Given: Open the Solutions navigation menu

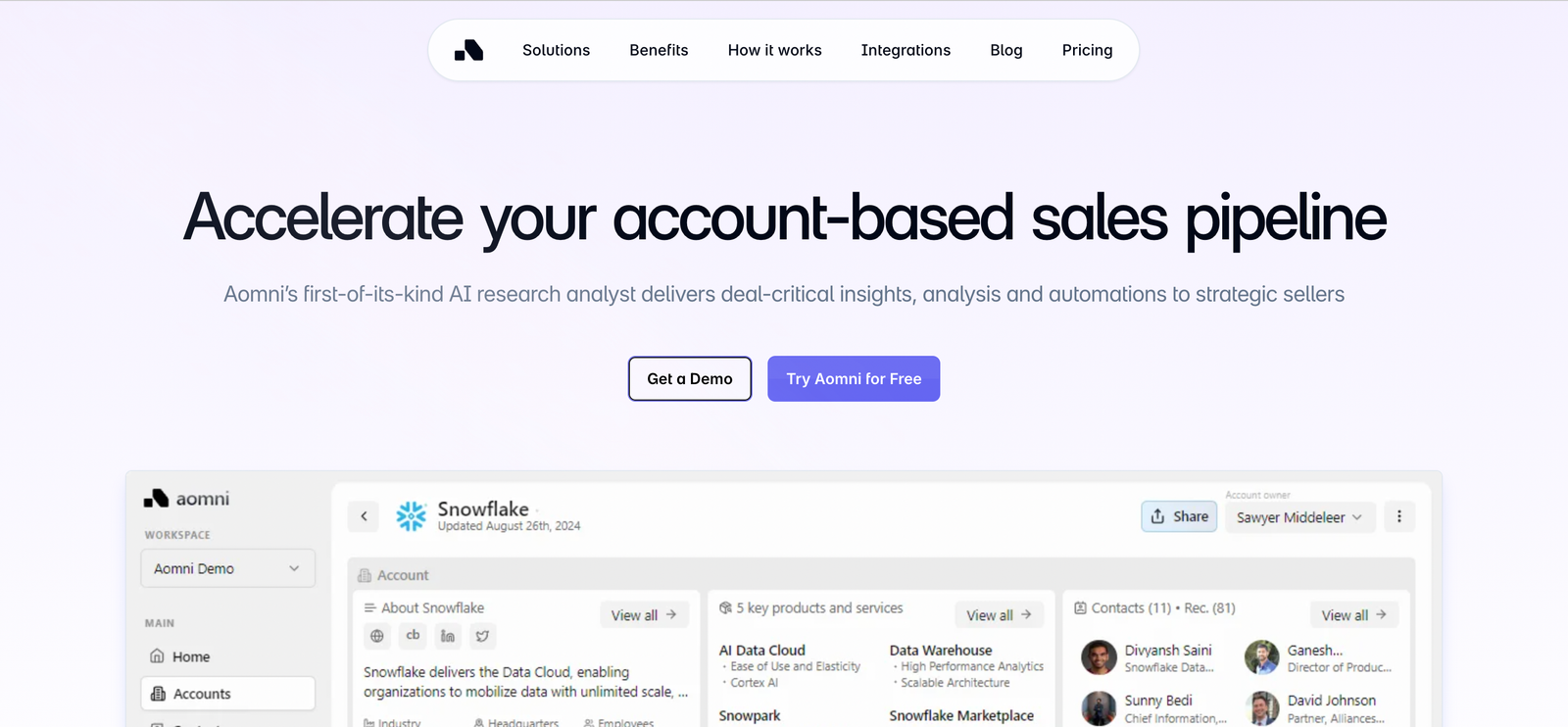Looking at the screenshot, I should tap(556, 50).
